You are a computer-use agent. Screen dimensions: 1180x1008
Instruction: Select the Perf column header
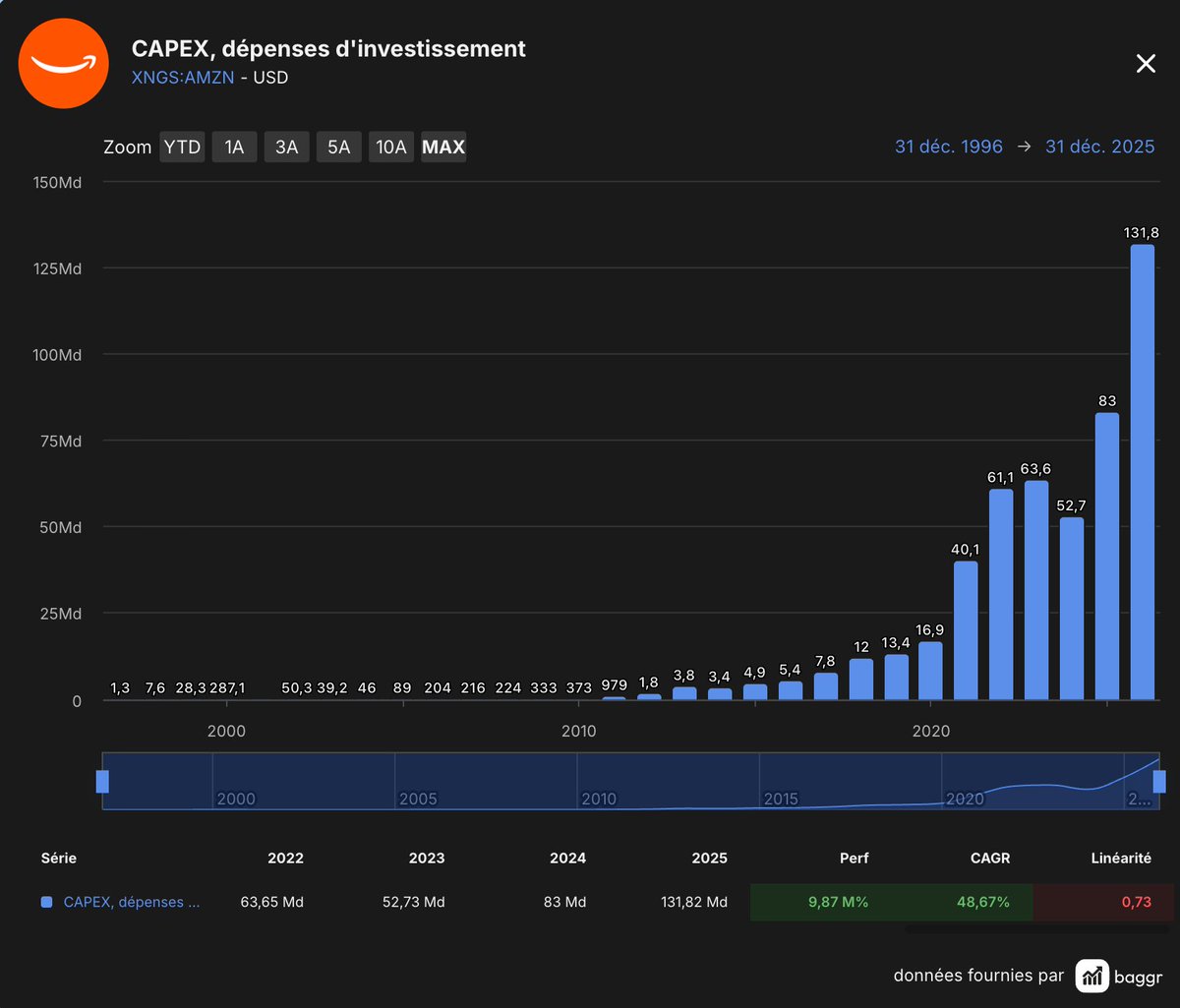[x=854, y=858]
